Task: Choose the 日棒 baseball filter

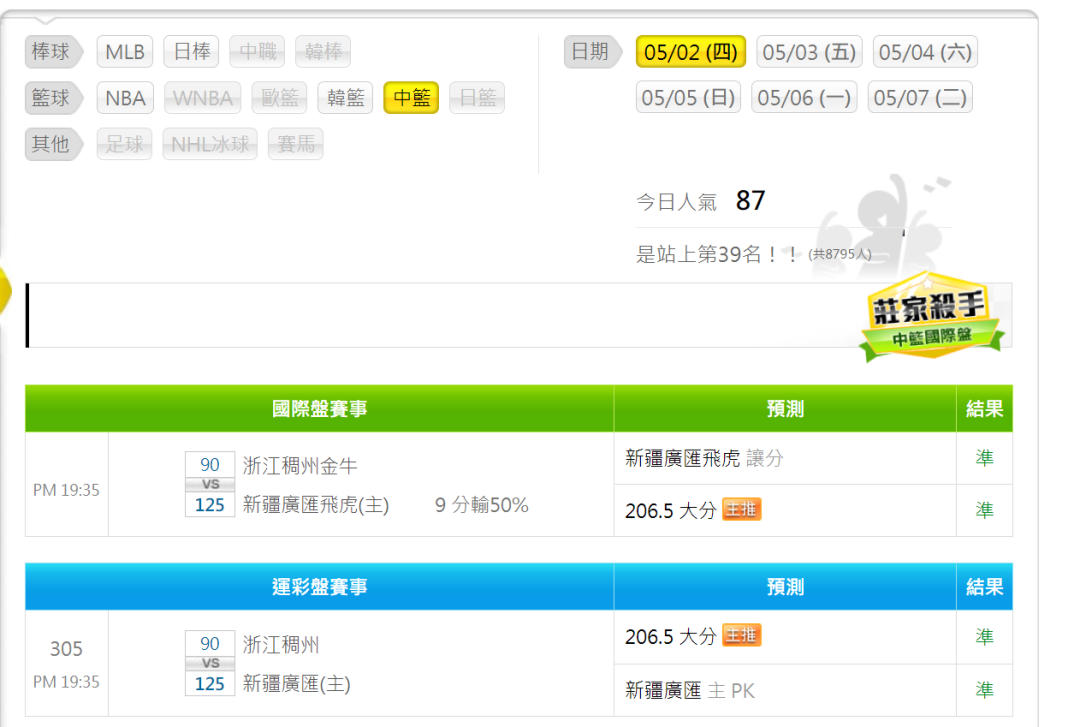Action: point(191,52)
